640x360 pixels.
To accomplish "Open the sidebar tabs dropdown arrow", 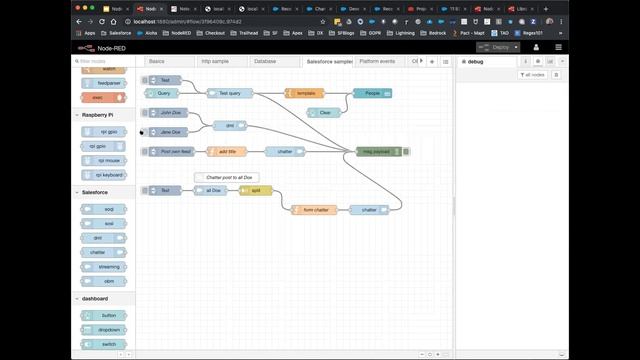I will 562,62.
